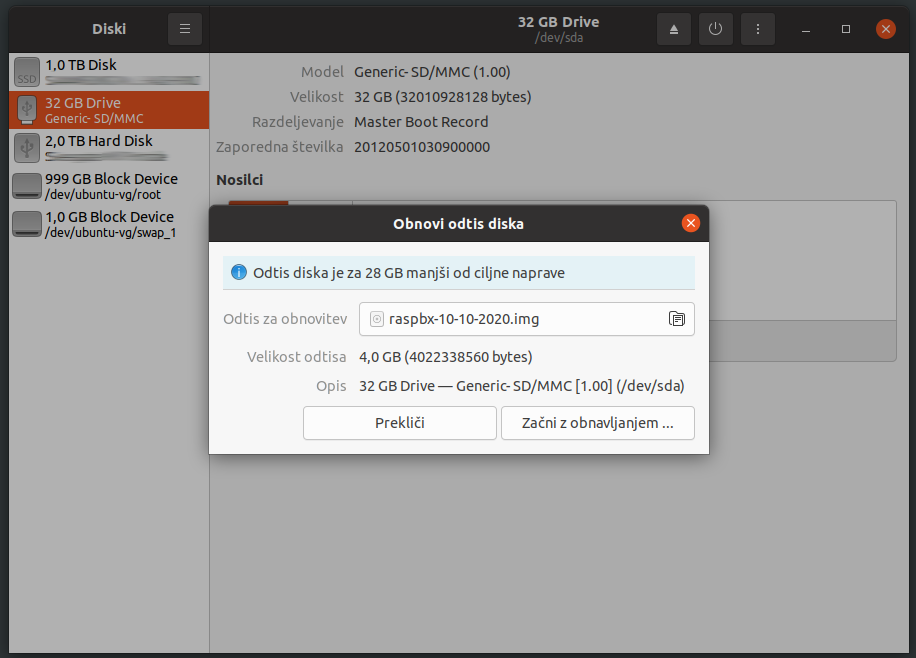Viewport: 916px width, 658px height.
Task: Open the window controls three-dot menu
Action: point(757,28)
